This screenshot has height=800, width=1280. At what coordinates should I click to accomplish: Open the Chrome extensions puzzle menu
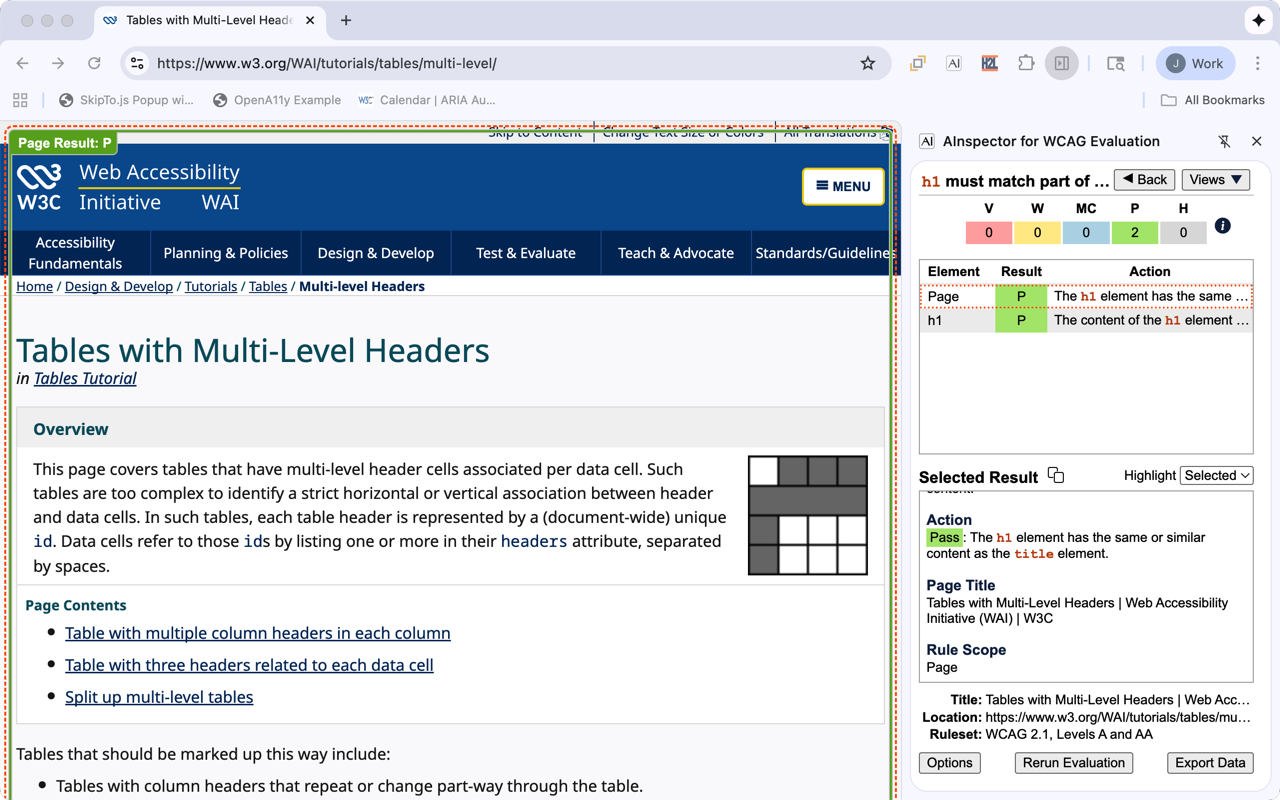click(x=1025, y=63)
